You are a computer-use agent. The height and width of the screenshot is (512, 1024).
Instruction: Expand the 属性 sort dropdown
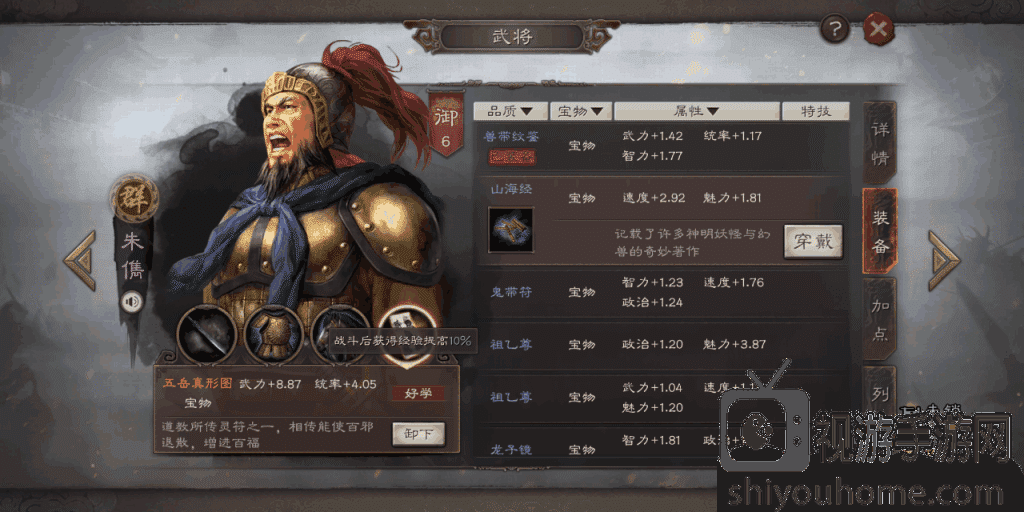pos(697,111)
